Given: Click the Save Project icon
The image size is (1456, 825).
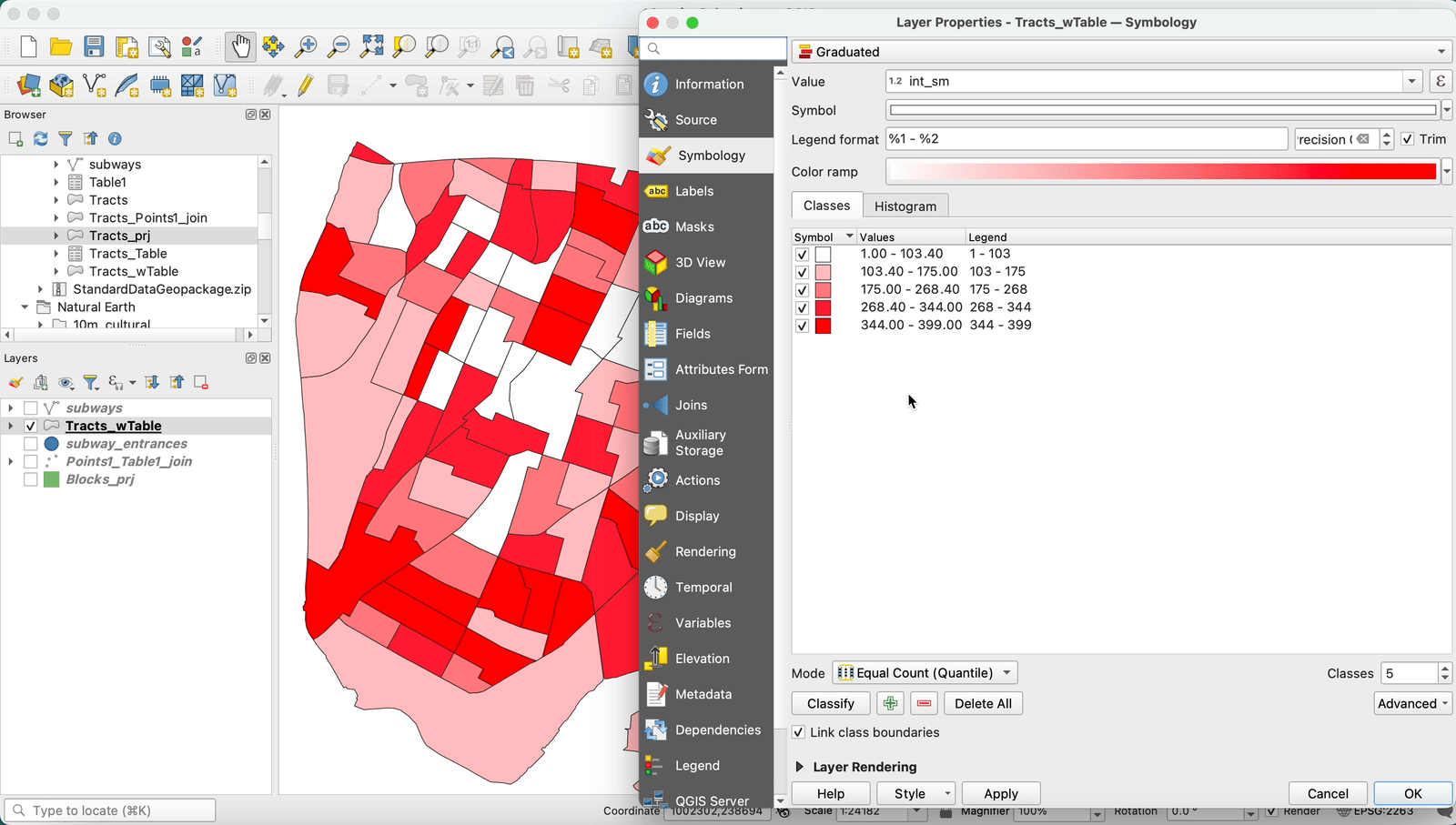Looking at the screenshot, I should [x=94, y=46].
